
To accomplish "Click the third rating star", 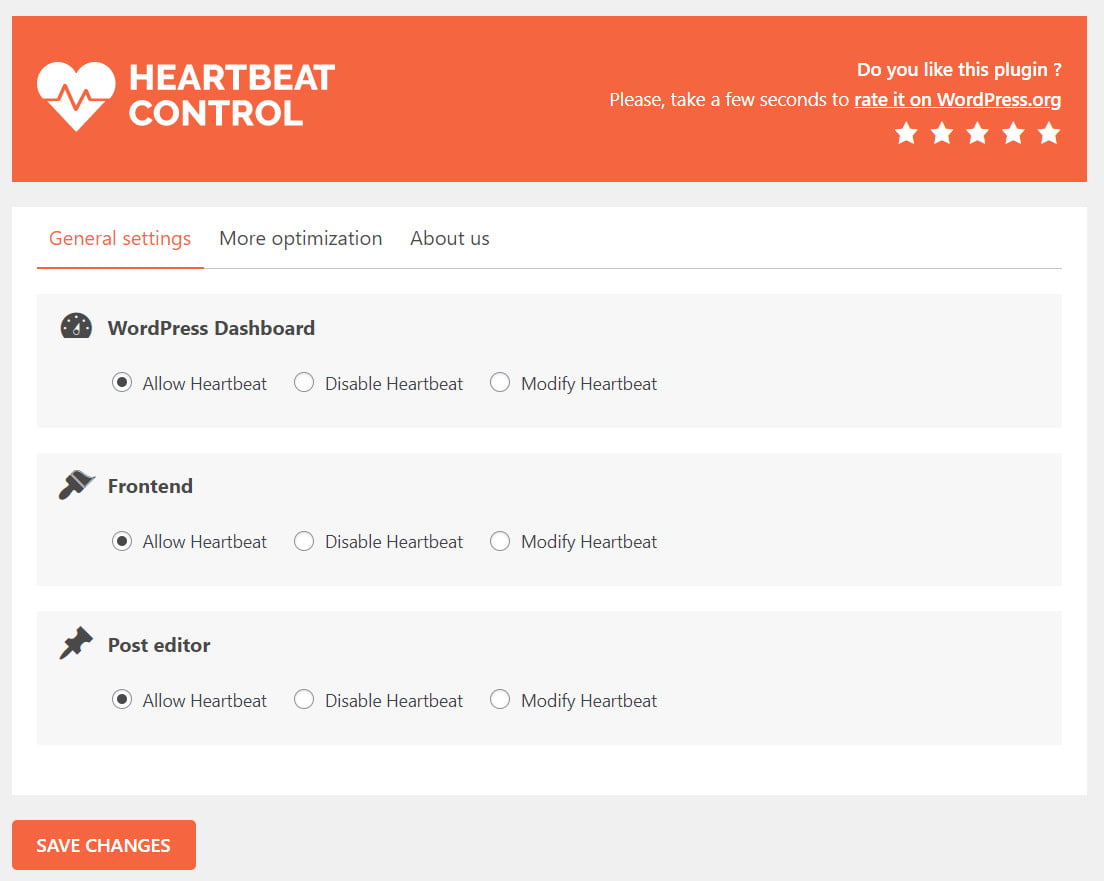I will pyautogui.click(x=977, y=132).
